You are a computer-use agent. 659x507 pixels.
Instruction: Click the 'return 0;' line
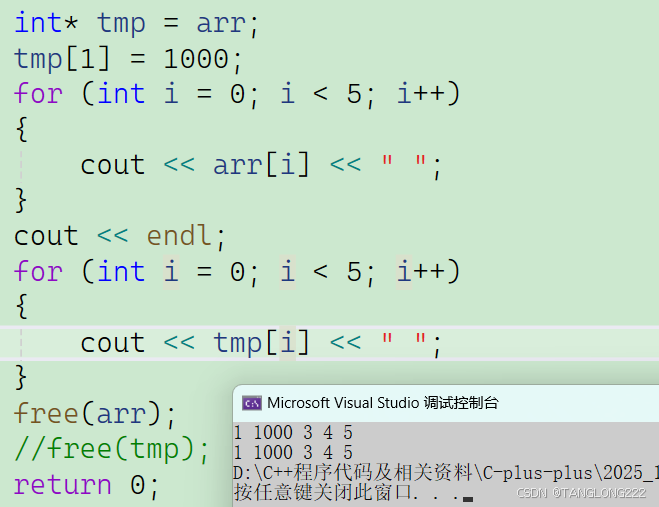87,485
